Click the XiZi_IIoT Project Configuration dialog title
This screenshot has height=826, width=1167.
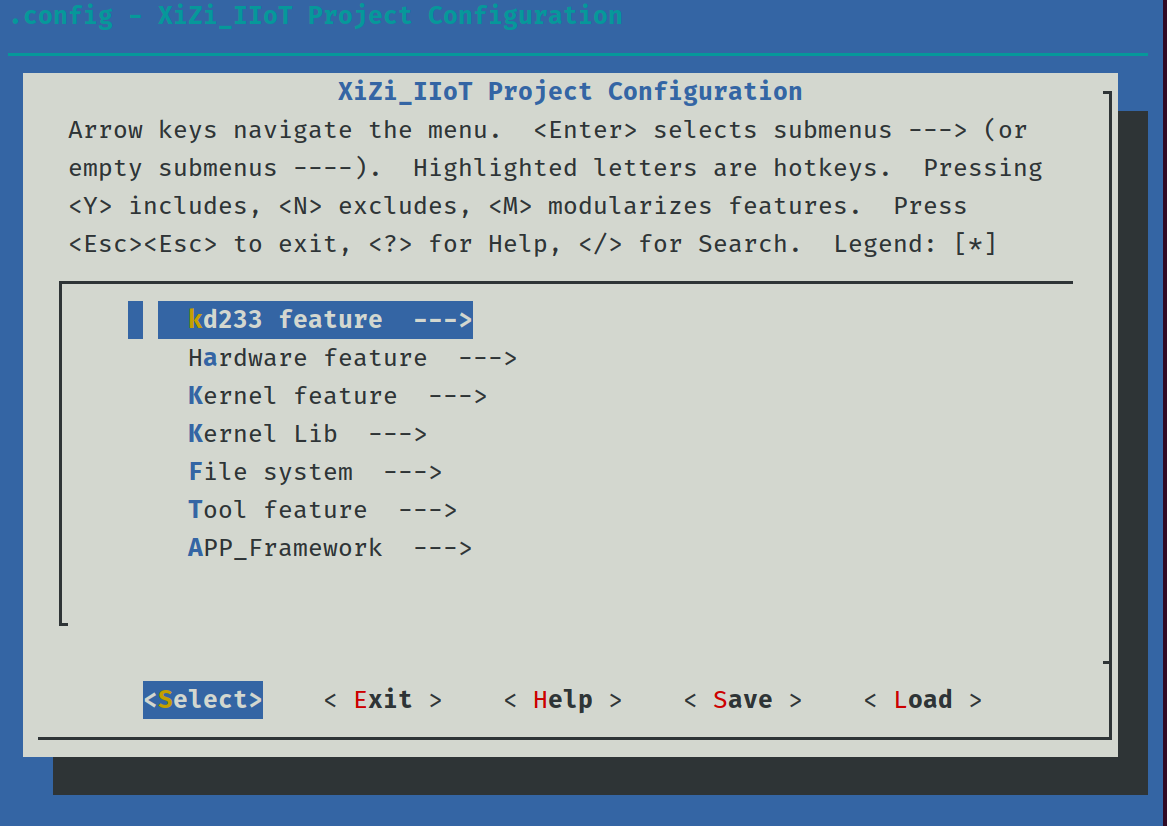[x=570, y=92]
